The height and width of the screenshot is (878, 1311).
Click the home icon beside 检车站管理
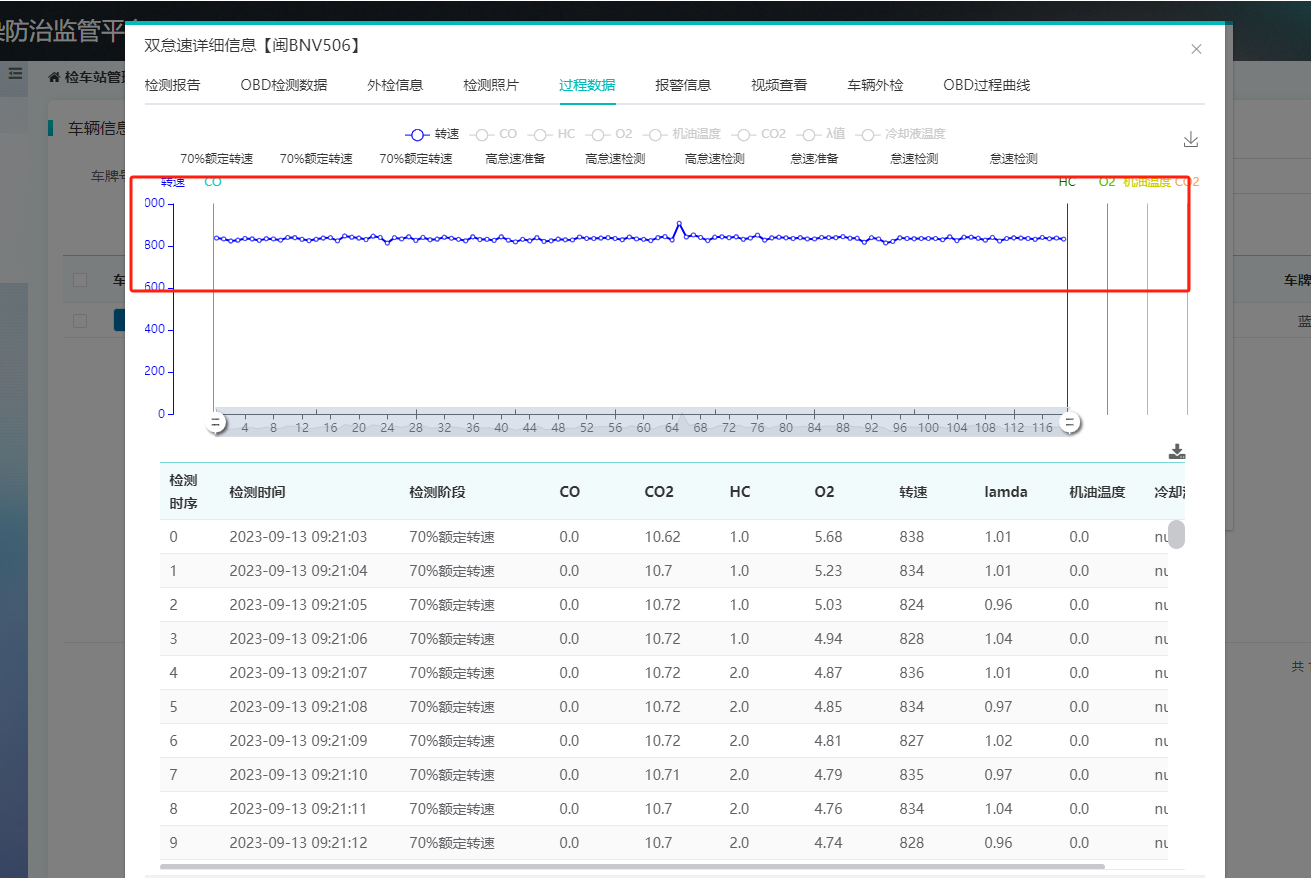[x=54, y=76]
